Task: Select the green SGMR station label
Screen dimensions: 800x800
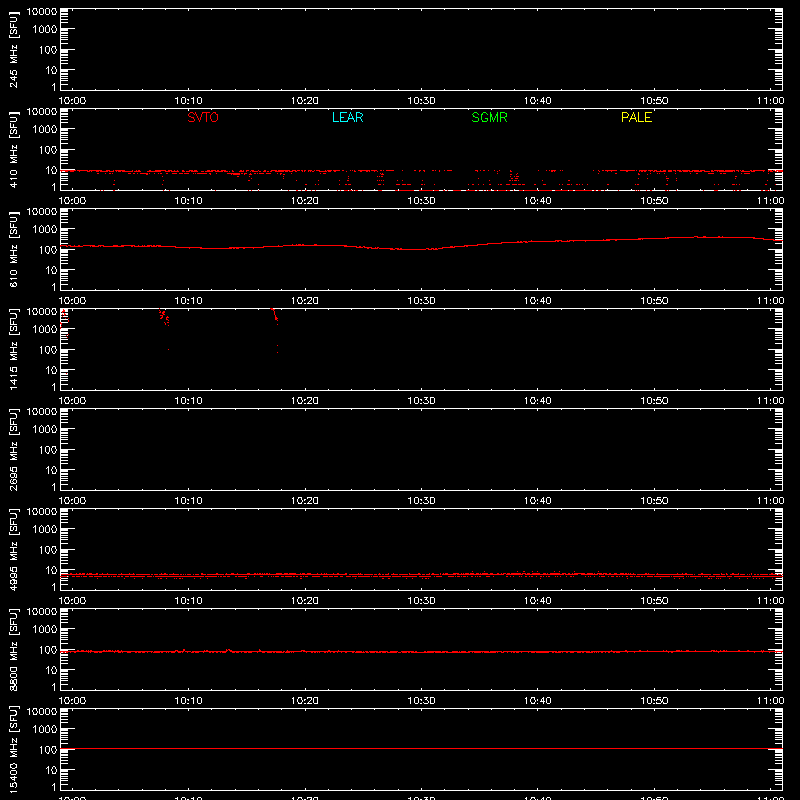Action: click(489, 117)
